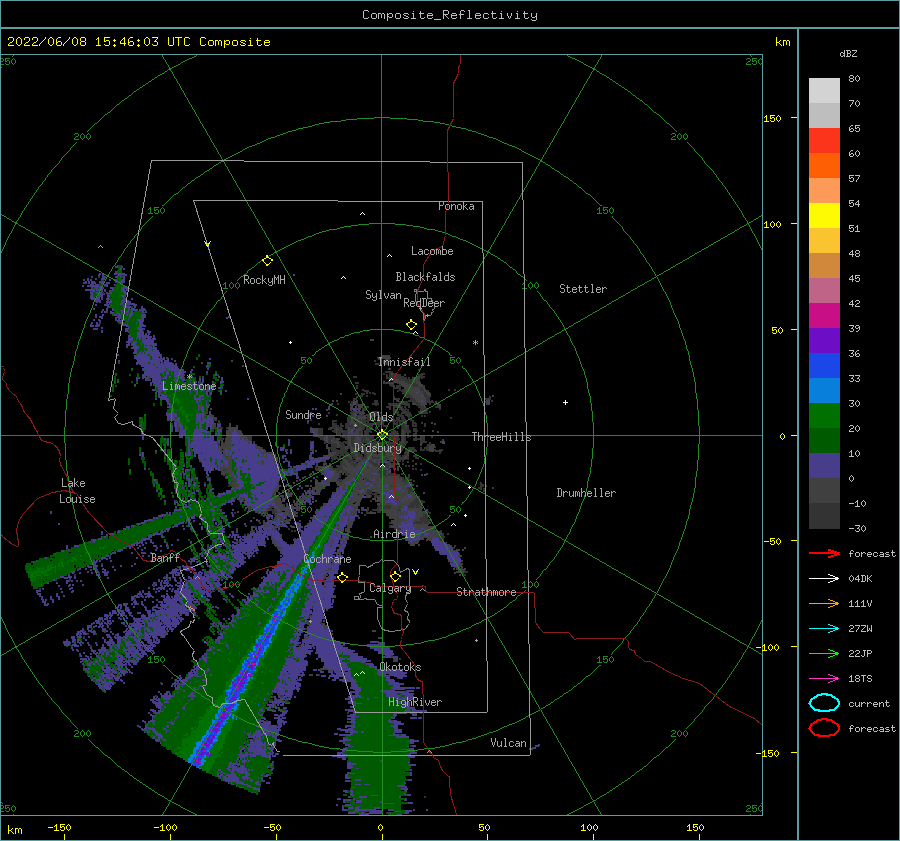
Task: Click the Sylvan label
Action: click(383, 295)
